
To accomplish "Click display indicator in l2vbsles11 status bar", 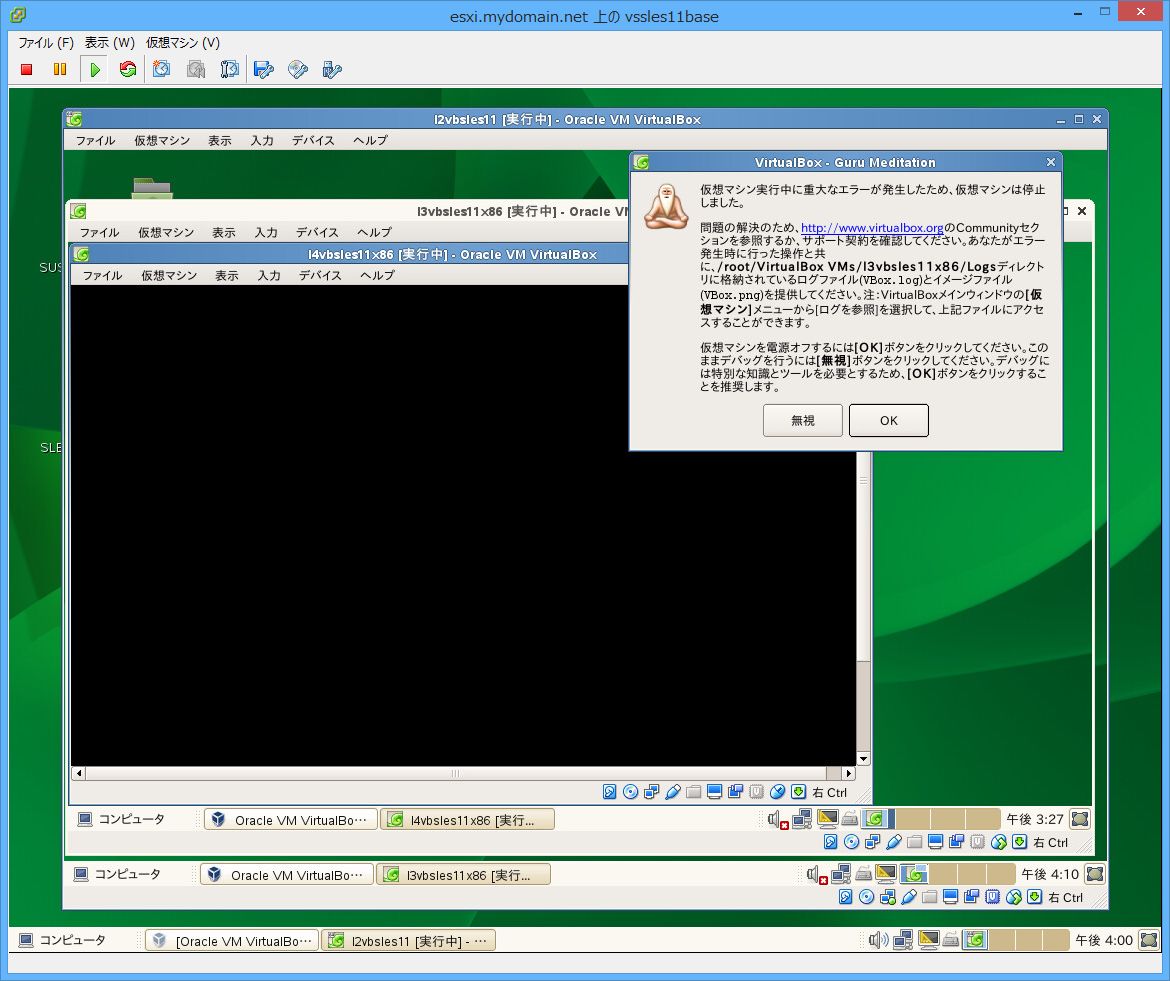I will [x=950, y=897].
